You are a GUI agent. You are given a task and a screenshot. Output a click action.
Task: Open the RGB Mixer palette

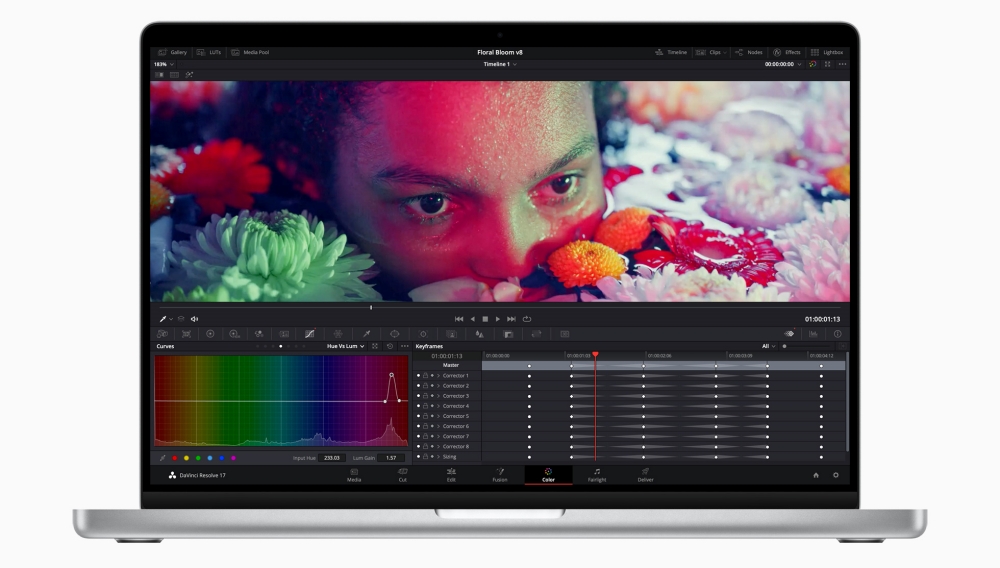tap(259, 334)
